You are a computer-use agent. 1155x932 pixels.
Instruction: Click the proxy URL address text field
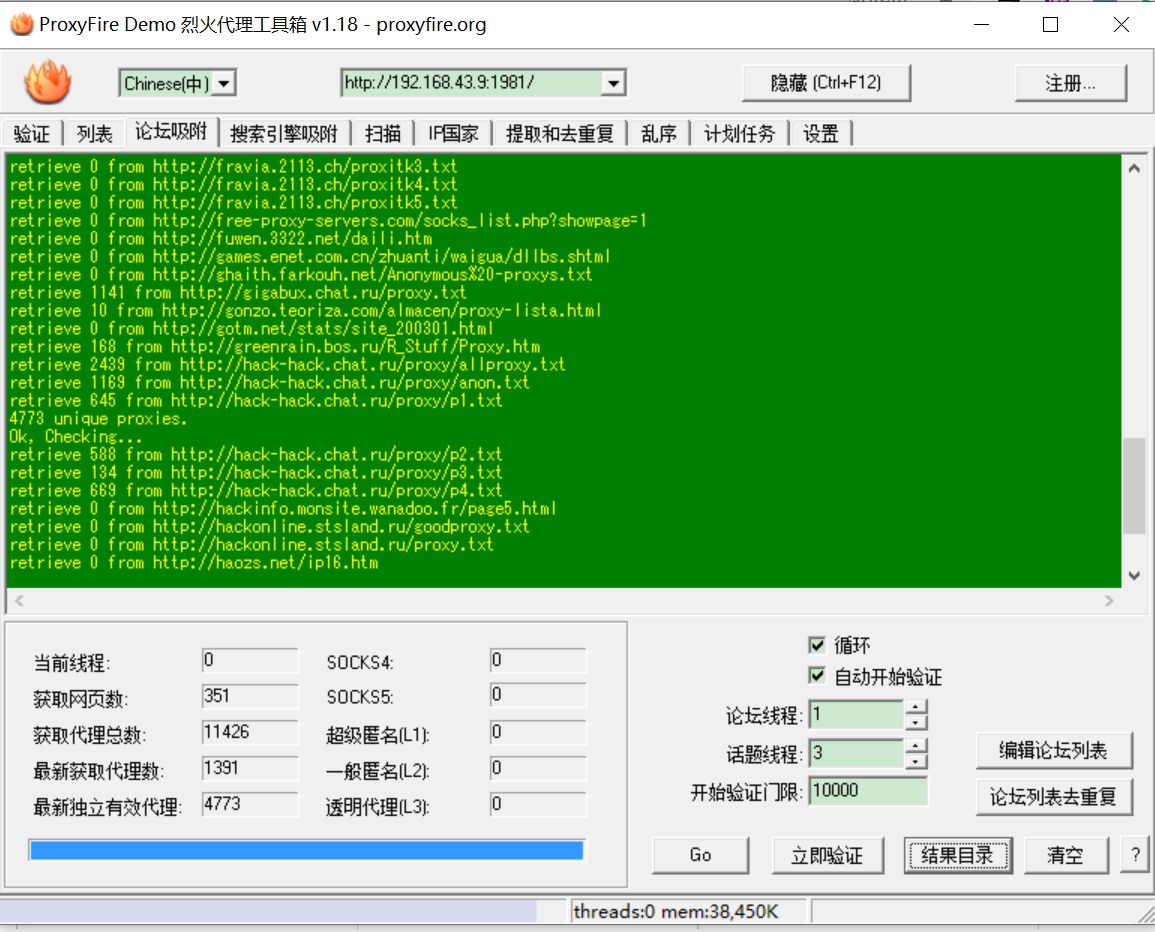[471, 83]
